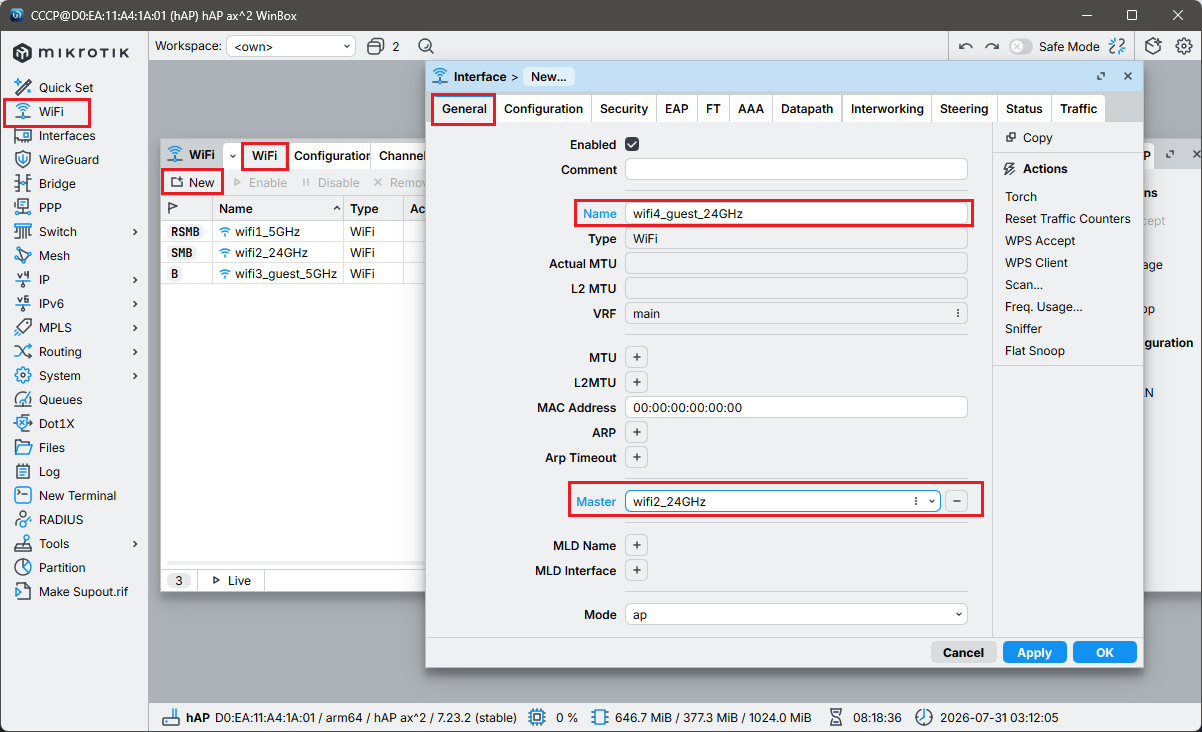Click the icon left of the settings gear
The height and width of the screenshot is (732, 1202).
point(1153,46)
